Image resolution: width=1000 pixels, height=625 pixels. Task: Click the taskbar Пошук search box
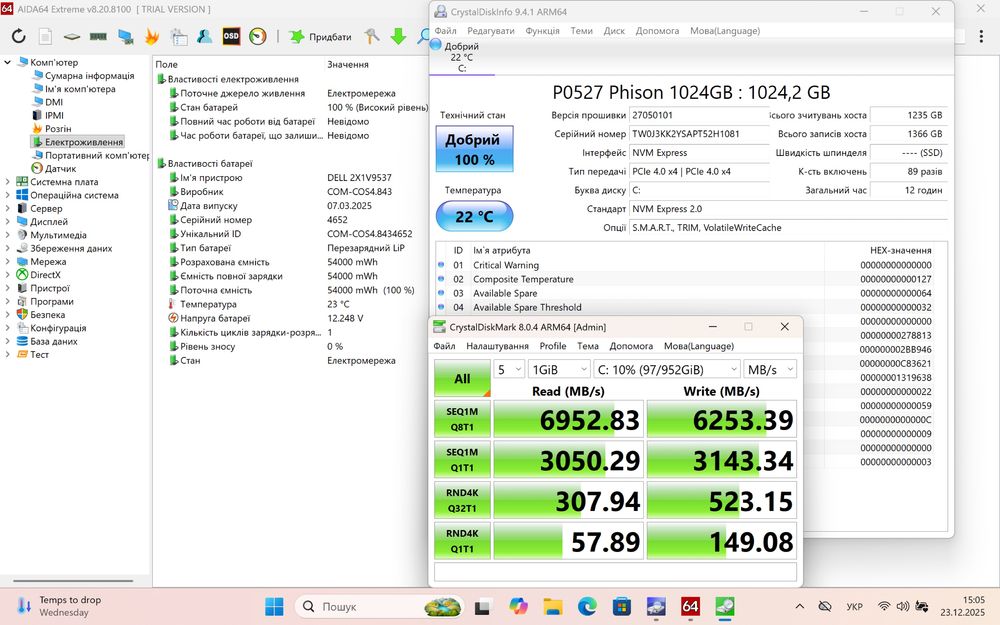(379, 606)
